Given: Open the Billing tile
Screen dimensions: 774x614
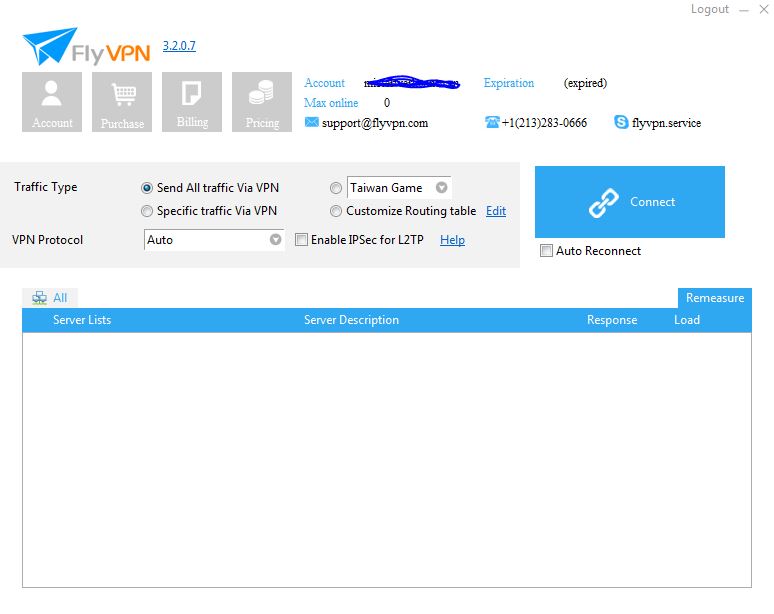Looking at the screenshot, I should 192,102.
